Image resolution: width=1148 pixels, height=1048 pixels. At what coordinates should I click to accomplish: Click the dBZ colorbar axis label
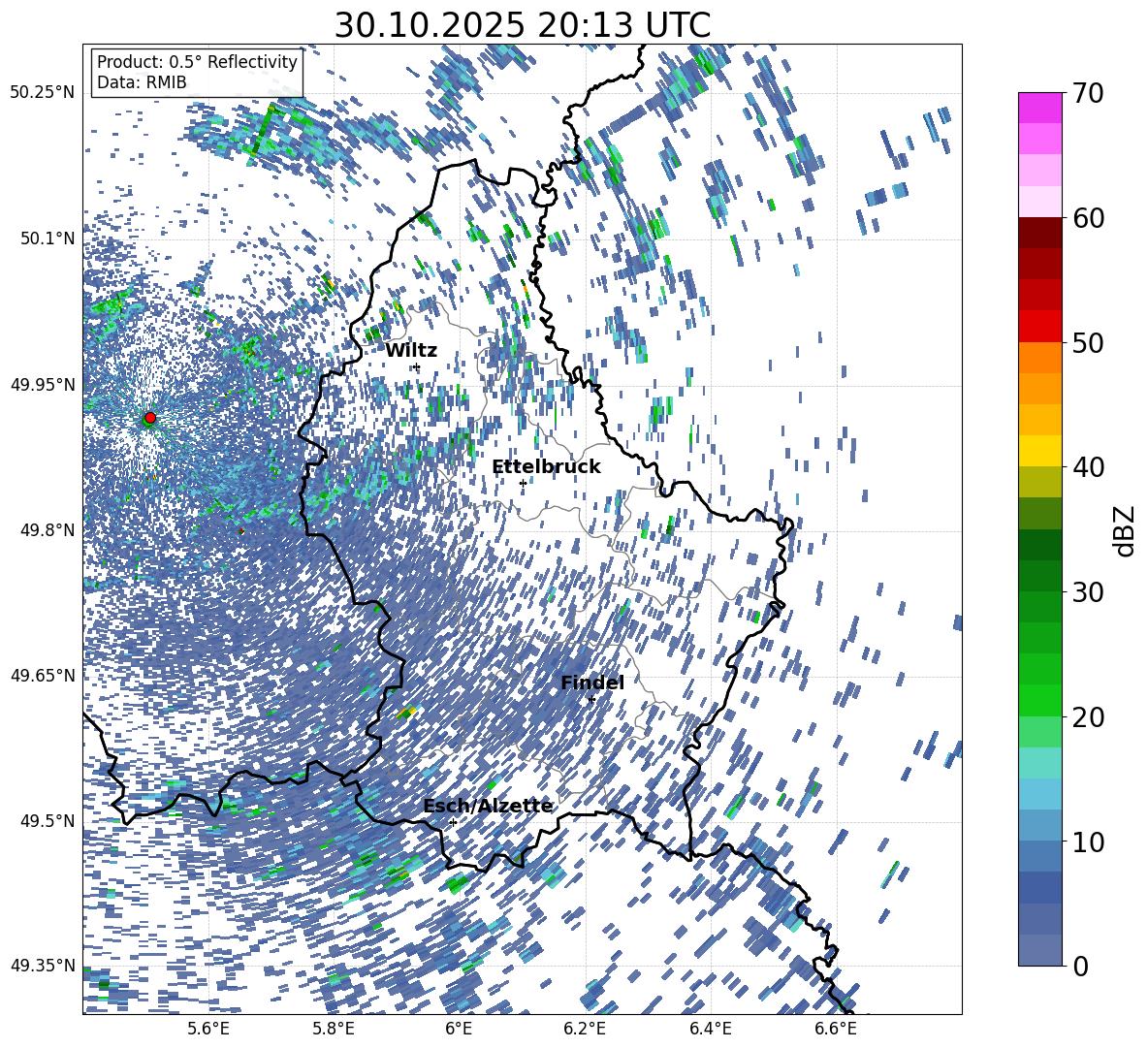pos(1126,530)
